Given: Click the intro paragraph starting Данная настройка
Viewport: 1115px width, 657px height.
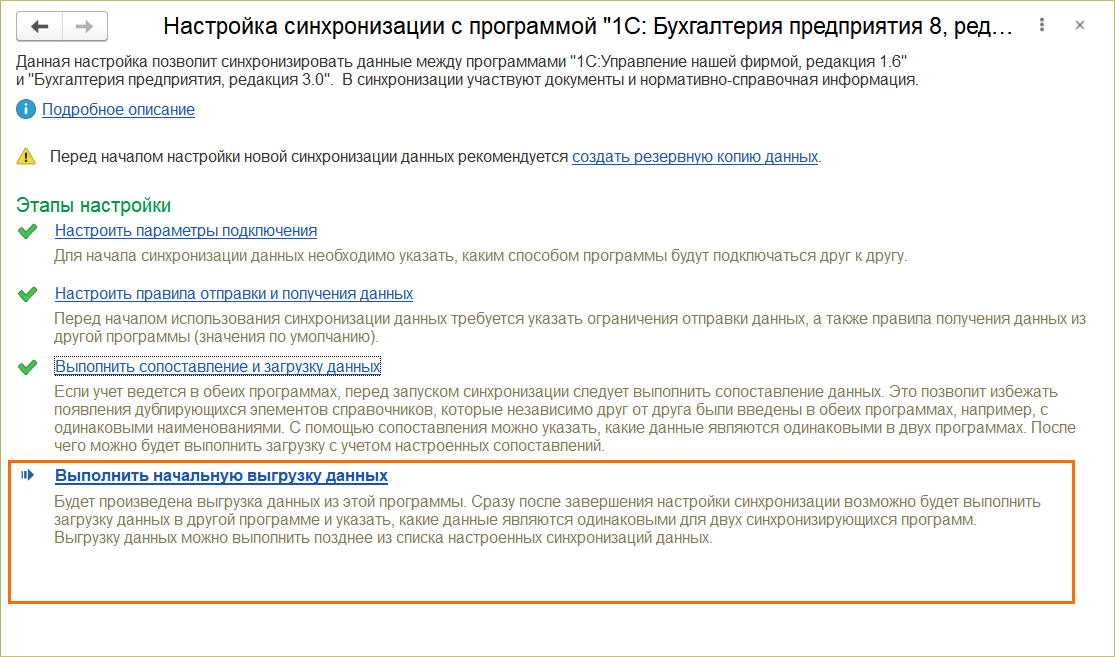Looking at the screenshot, I should (460, 71).
